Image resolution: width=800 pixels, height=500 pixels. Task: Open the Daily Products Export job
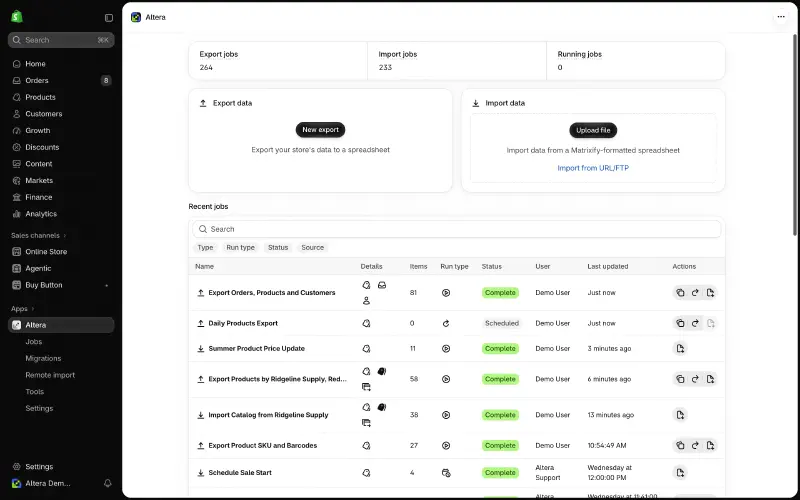point(243,323)
